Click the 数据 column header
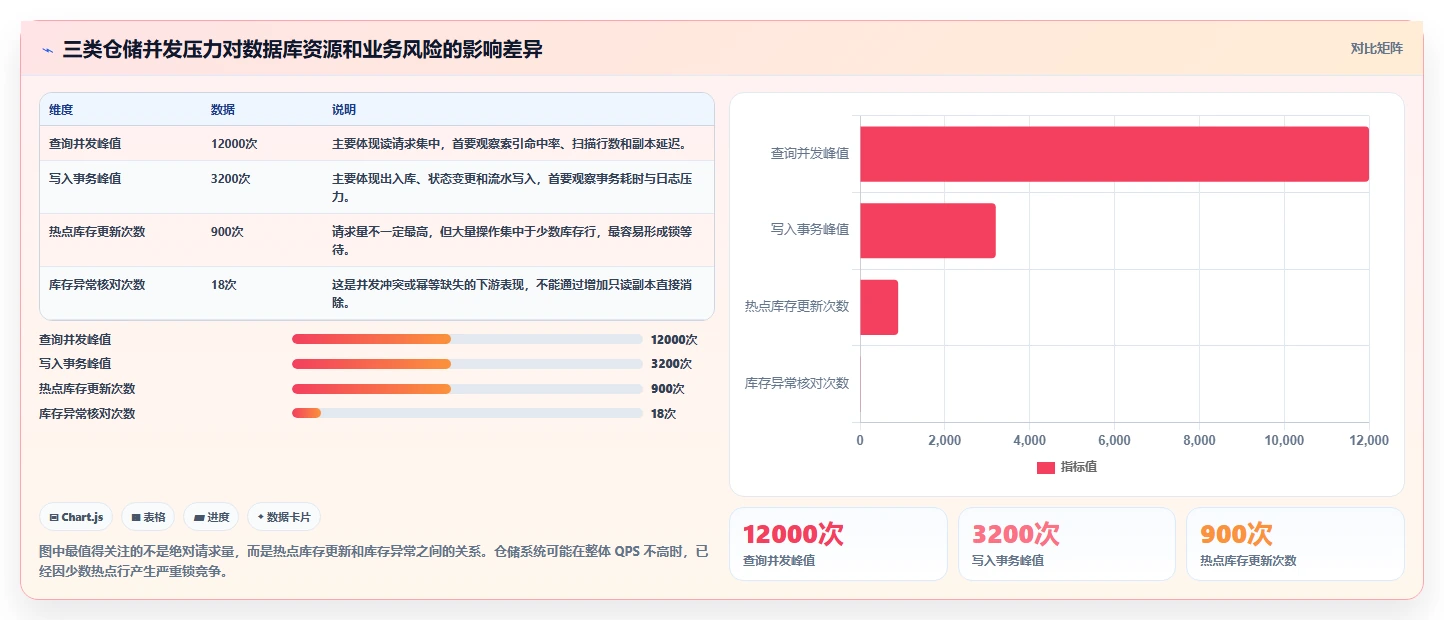The image size is (1444, 620). [x=223, y=110]
